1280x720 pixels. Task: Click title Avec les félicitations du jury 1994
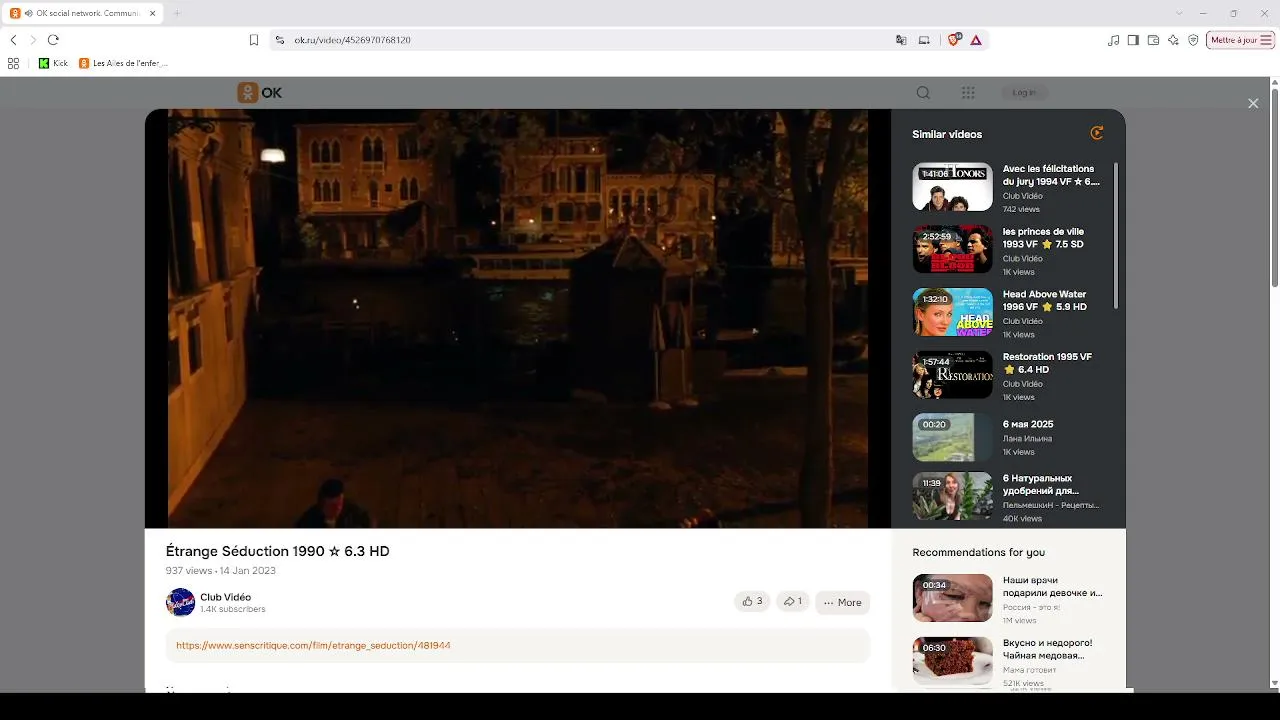pyautogui.click(x=1051, y=175)
